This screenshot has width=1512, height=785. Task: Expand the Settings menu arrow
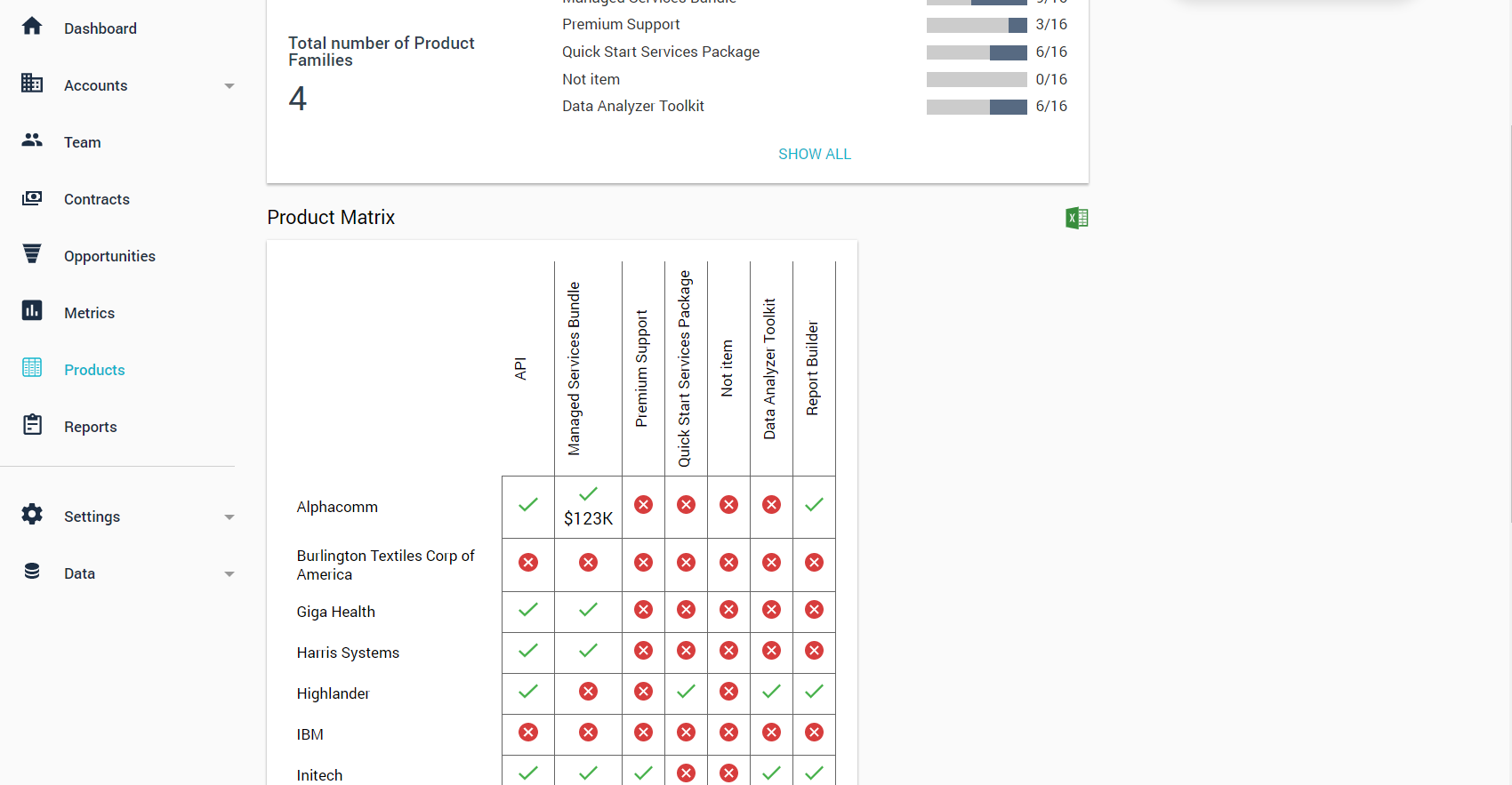[x=229, y=517]
